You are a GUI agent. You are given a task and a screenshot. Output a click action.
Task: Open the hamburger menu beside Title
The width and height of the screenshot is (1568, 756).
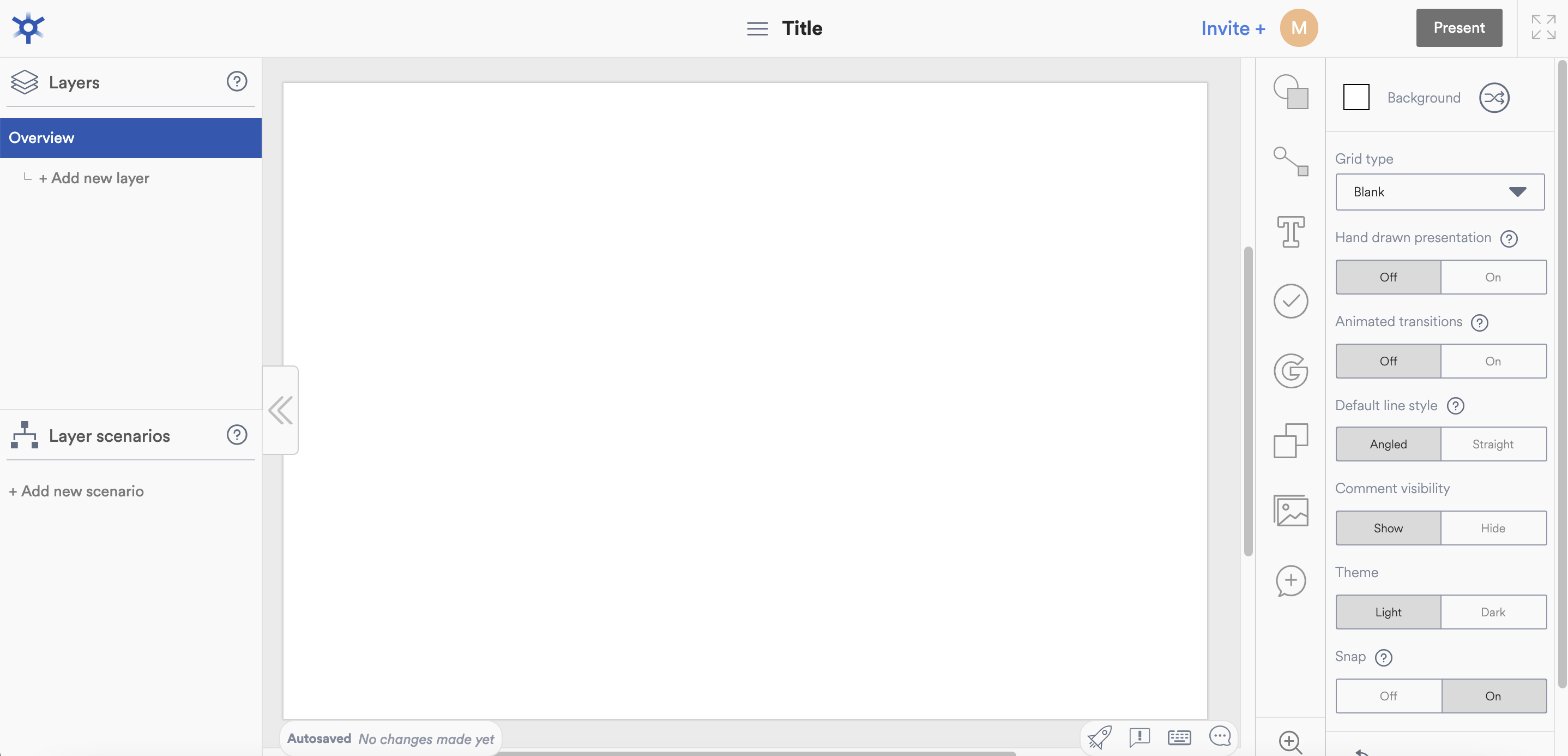pos(757,28)
